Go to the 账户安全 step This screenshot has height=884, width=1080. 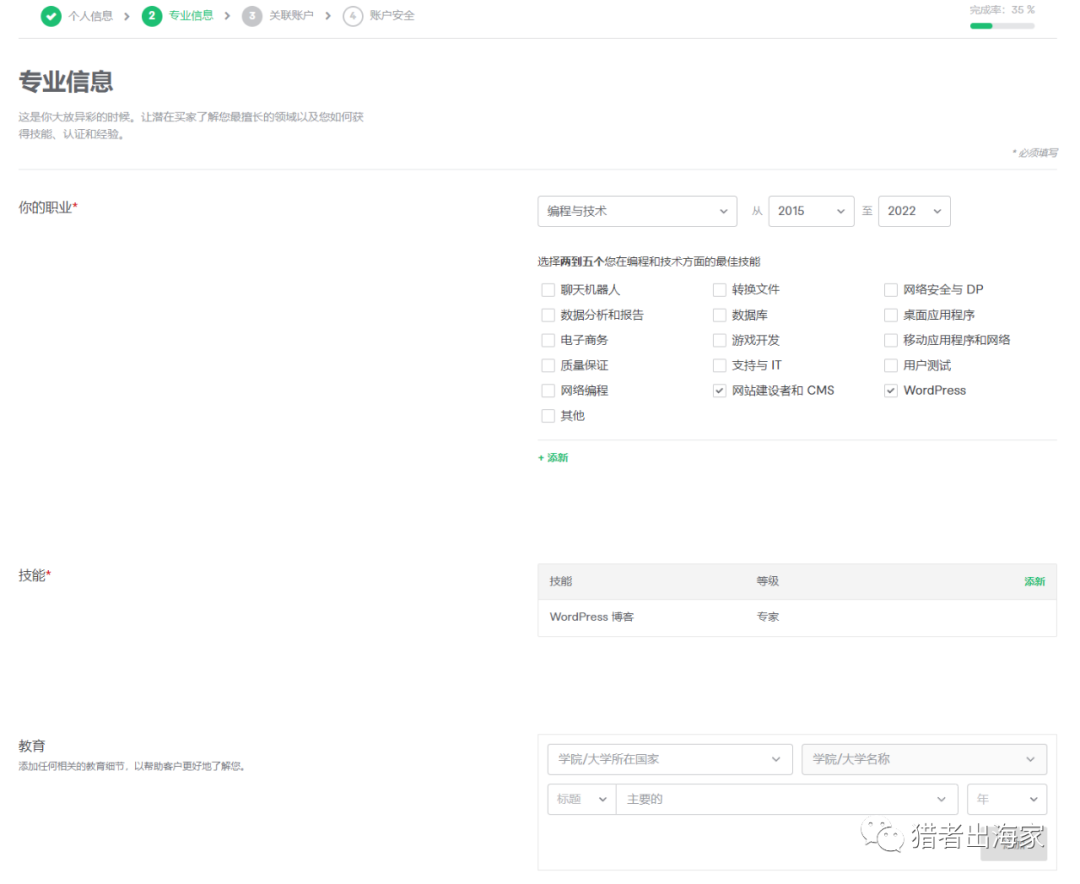392,16
